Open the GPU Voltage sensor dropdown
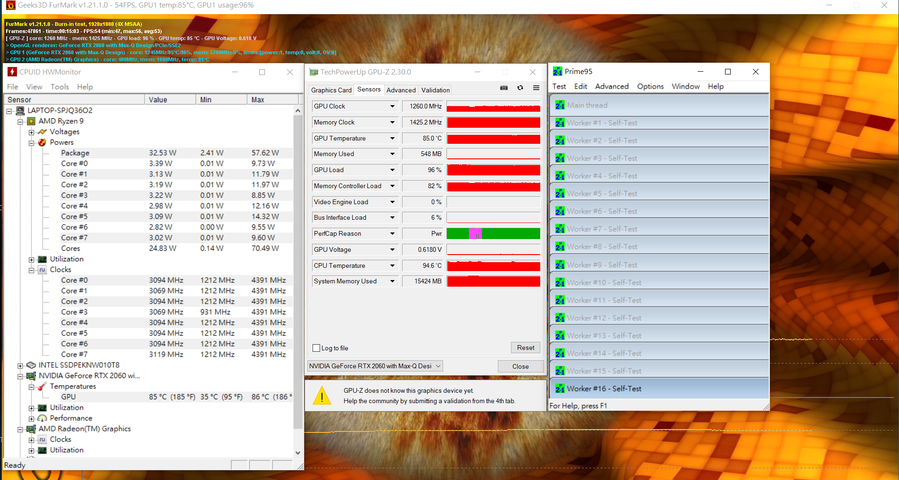 pos(392,249)
